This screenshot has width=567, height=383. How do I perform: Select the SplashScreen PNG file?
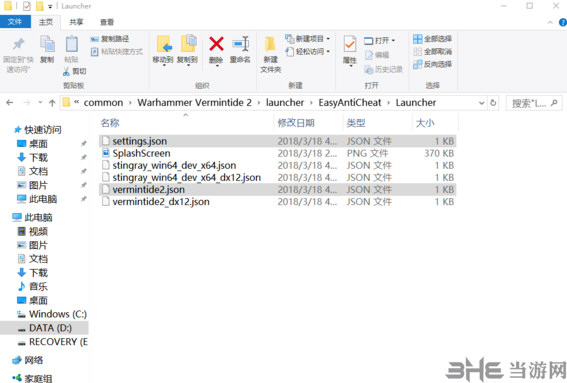point(277,153)
